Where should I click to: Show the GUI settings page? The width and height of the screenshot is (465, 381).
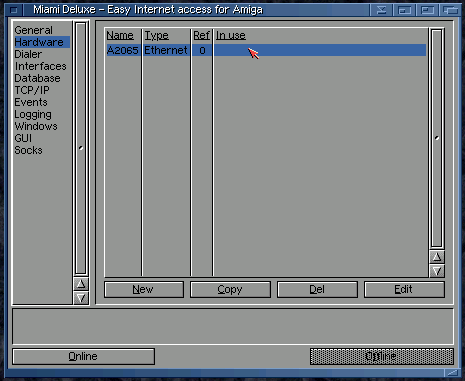tap(23, 138)
